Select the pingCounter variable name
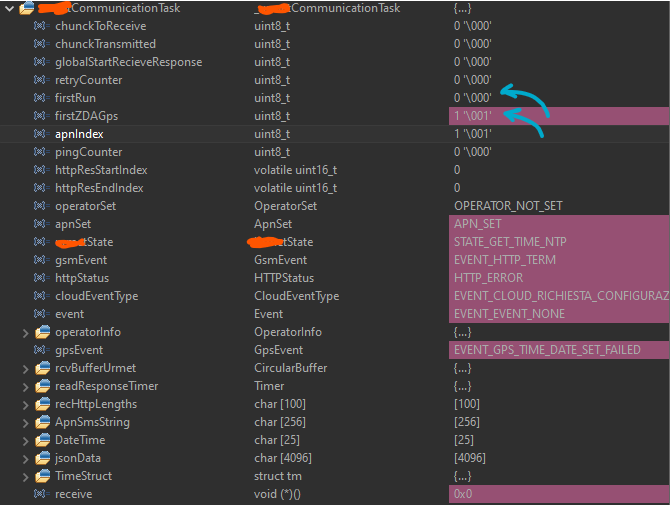The image size is (670, 505). point(88,152)
